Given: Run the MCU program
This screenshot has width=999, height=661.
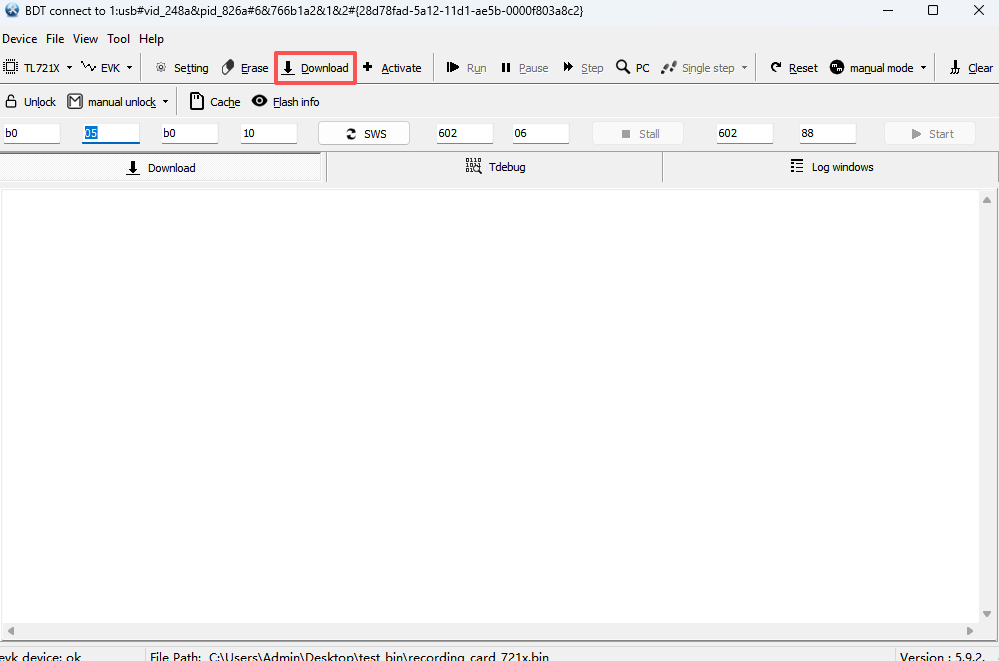Looking at the screenshot, I should click(x=466, y=68).
